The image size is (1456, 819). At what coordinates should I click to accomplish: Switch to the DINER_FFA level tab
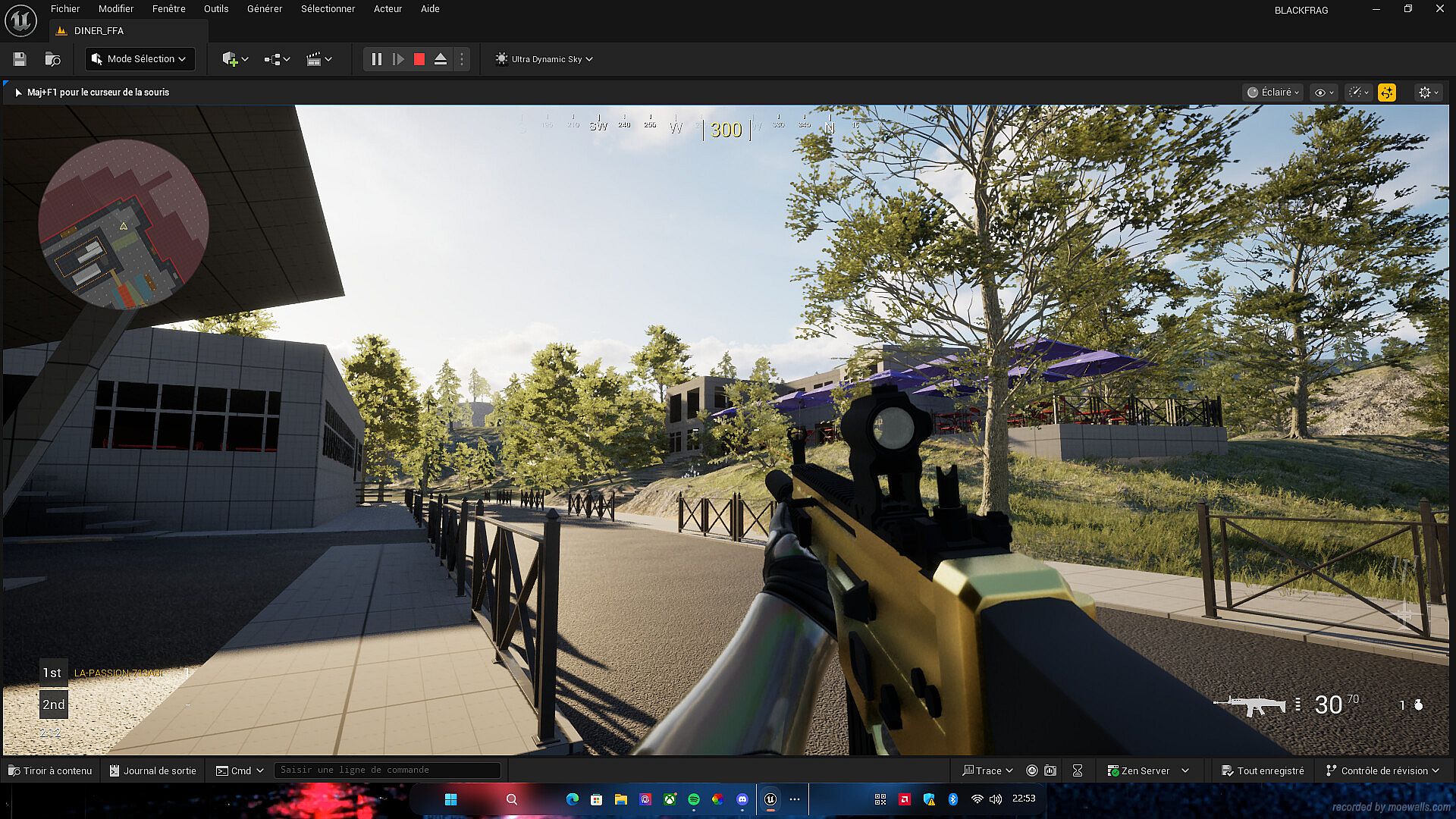point(99,31)
